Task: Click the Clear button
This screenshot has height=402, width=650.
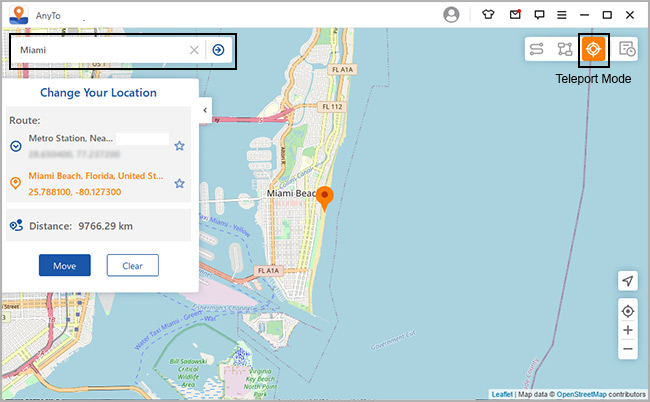Action: click(132, 265)
